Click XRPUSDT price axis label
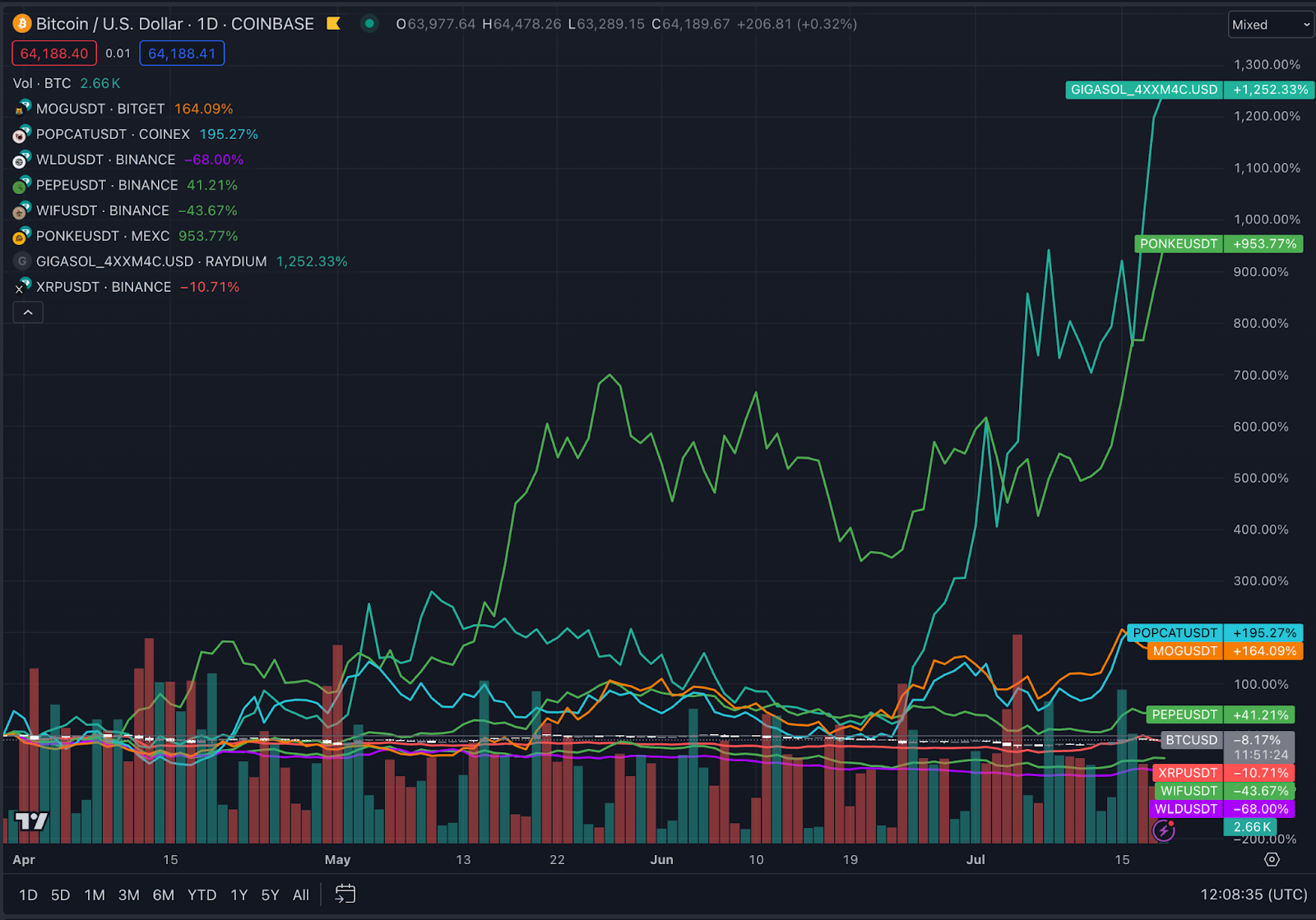 coord(1224,773)
